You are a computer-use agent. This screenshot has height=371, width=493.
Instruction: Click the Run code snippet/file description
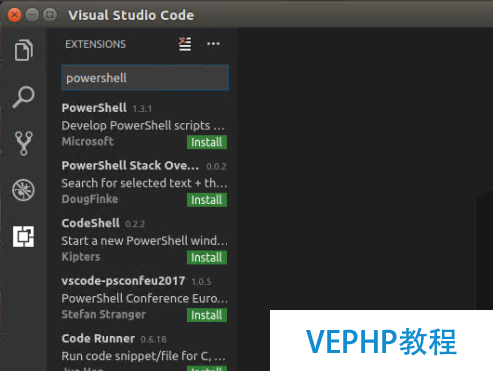144,356
